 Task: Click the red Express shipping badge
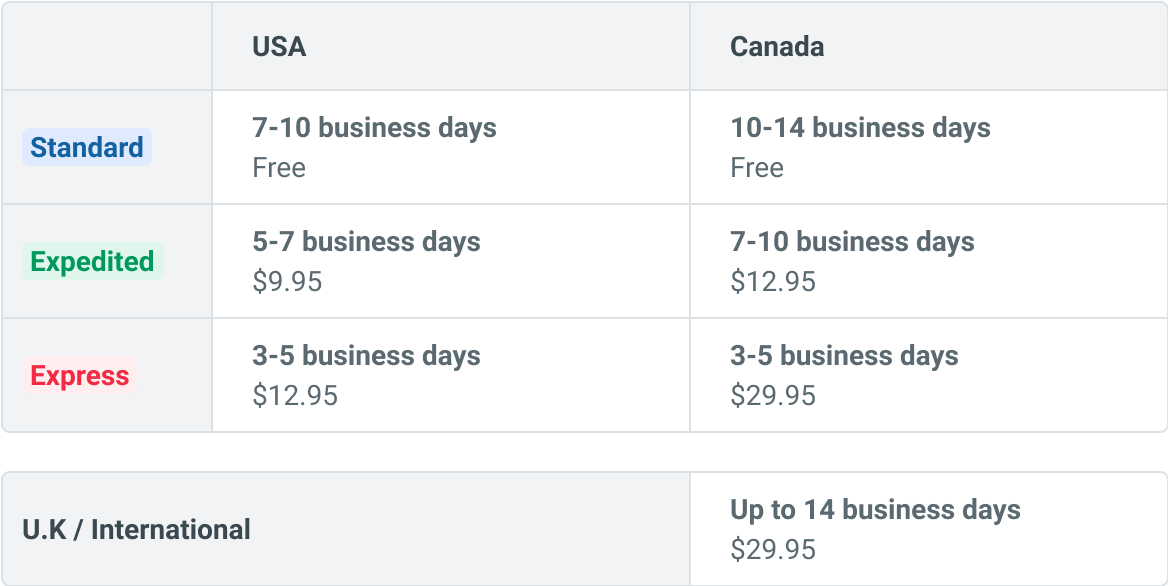click(80, 375)
